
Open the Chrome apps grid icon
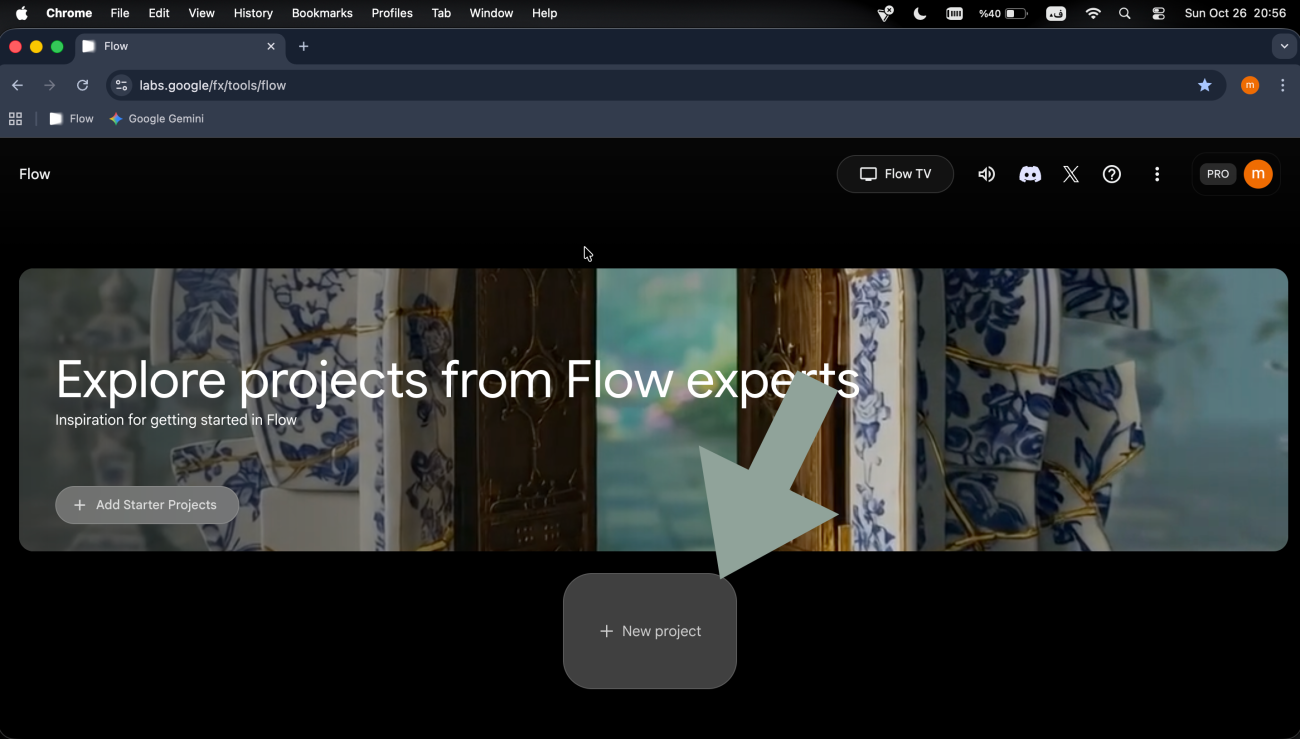coord(15,119)
